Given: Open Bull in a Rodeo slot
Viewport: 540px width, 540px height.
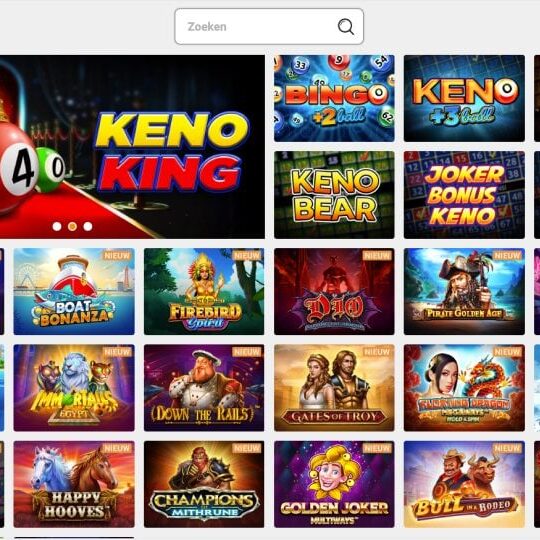Looking at the screenshot, I should (x=464, y=484).
